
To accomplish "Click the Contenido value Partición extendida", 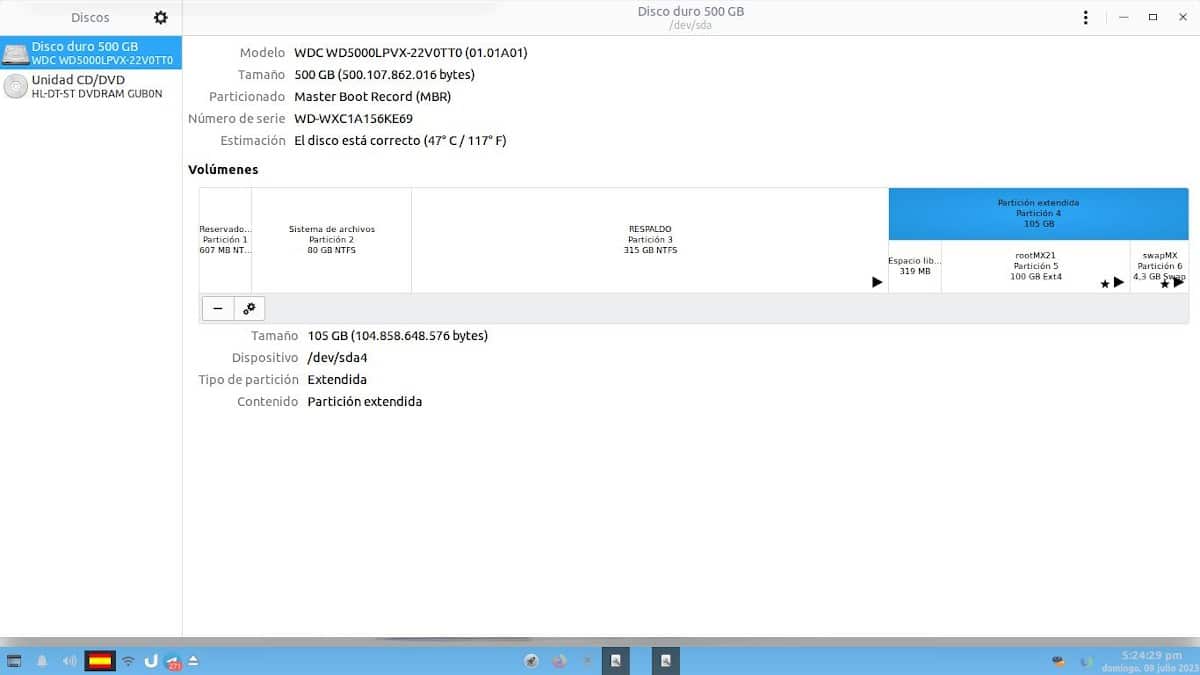I will 365,402.
